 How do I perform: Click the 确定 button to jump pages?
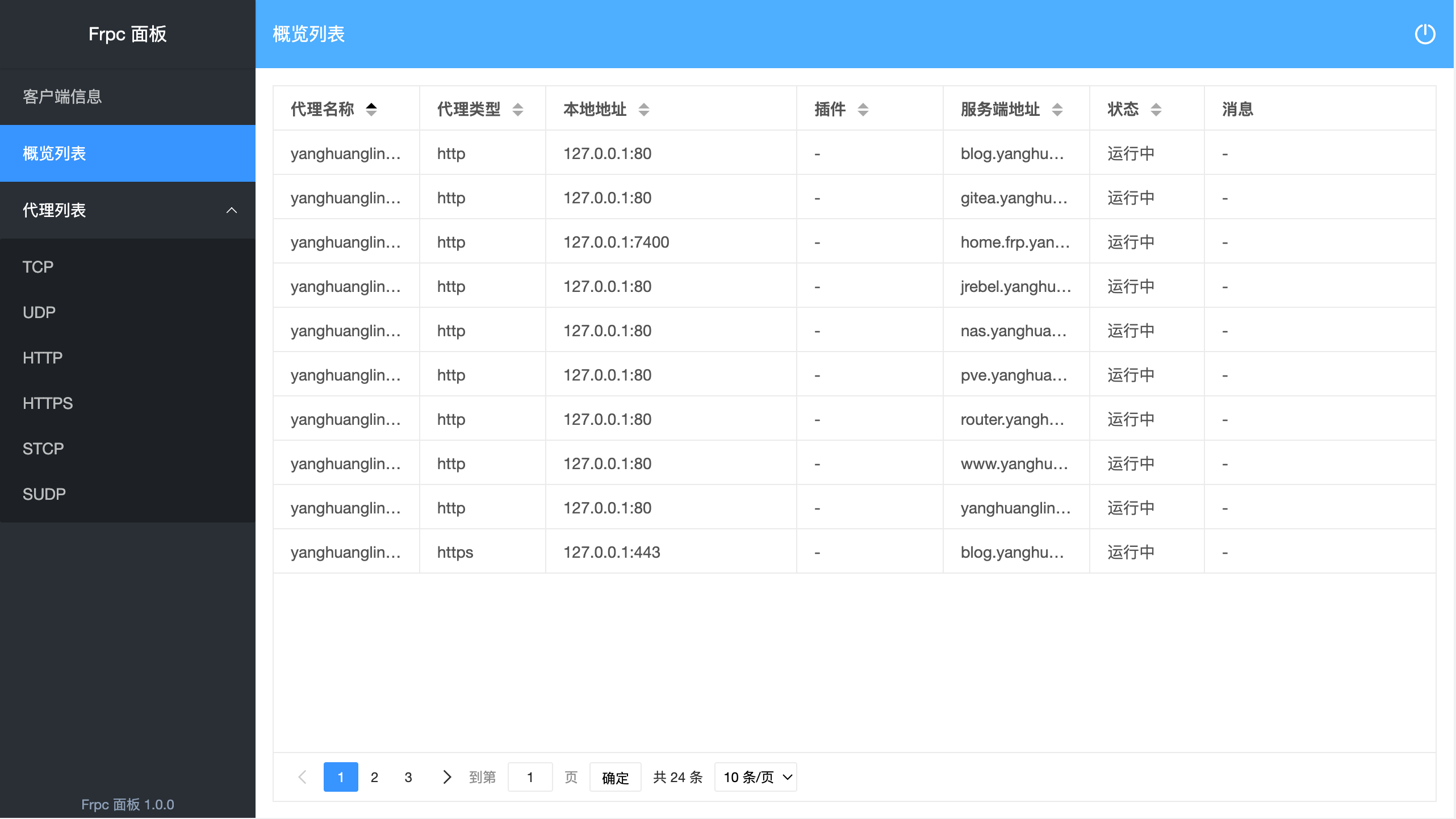tap(615, 777)
